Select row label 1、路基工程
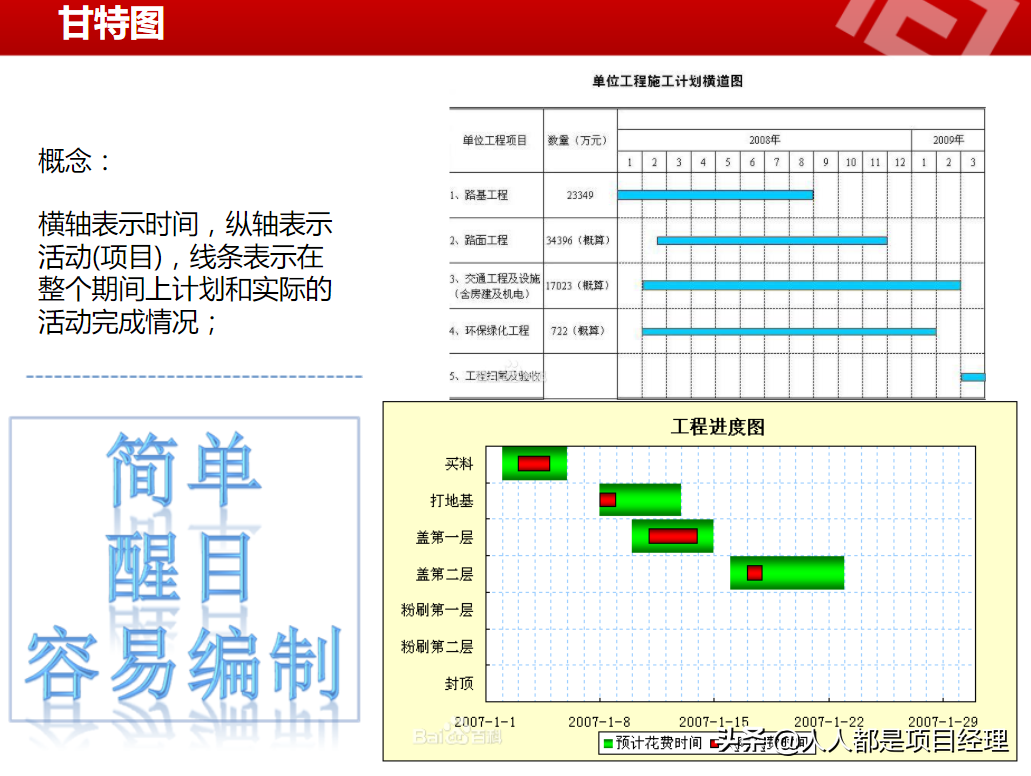The image size is (1031, 776). pos(479,195)
